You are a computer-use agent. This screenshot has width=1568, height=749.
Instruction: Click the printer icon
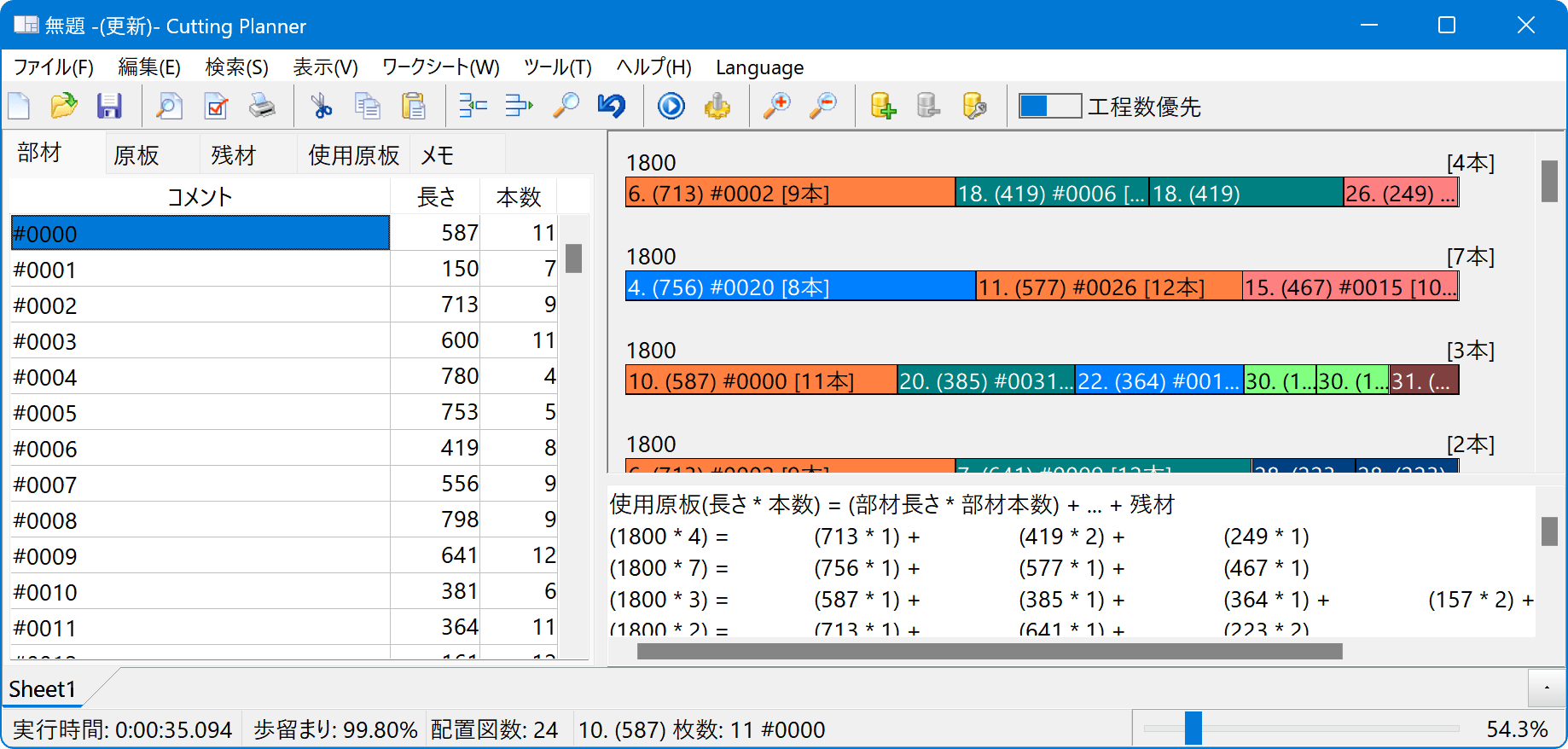point(262,107)
